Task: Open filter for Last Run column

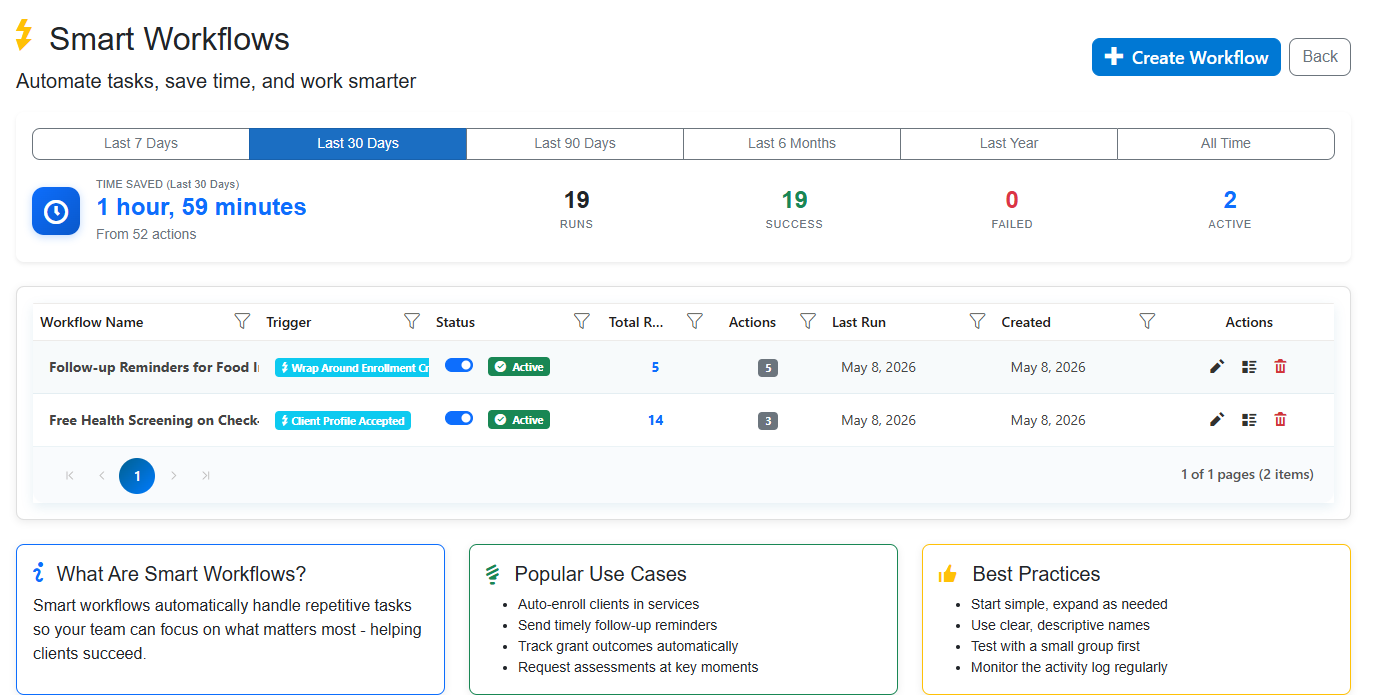Action: click(x=978, y=321)
